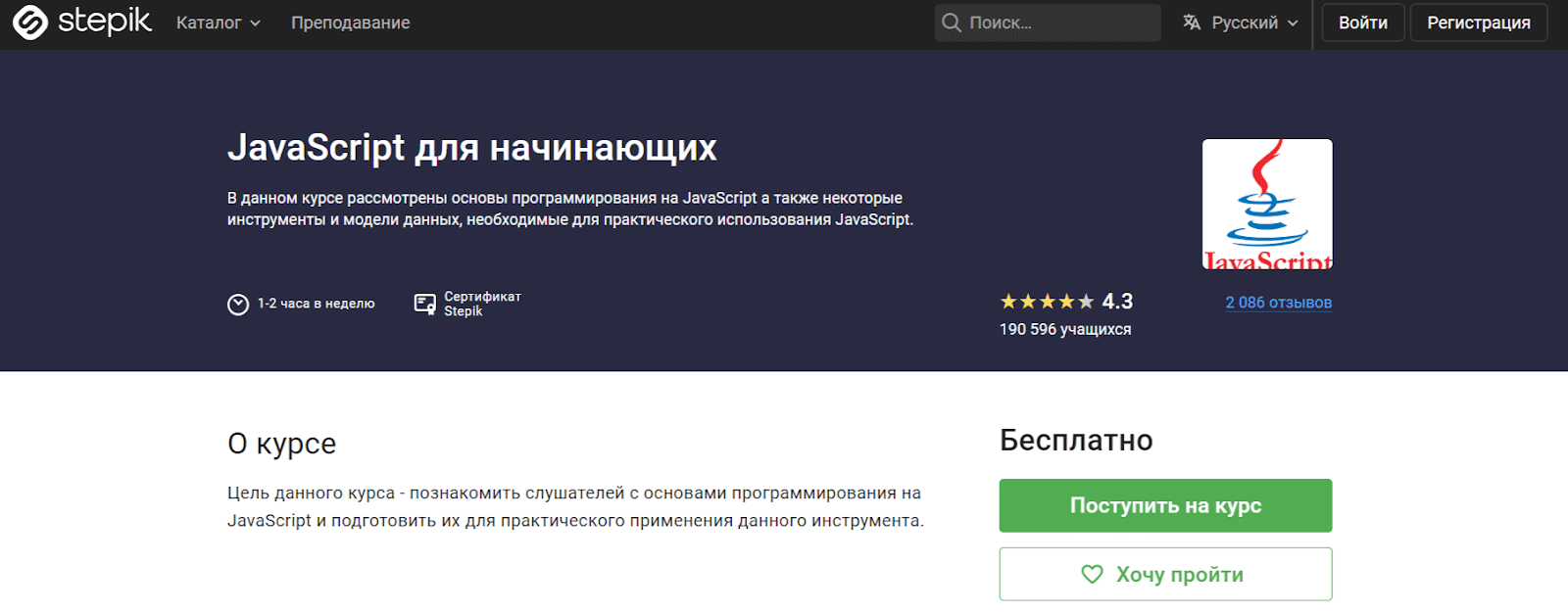The height and width of the screenshot is (612, 1568).
Task: Open the Преподавание menu item
Action: pyautogui.click(x=350, y=23)
